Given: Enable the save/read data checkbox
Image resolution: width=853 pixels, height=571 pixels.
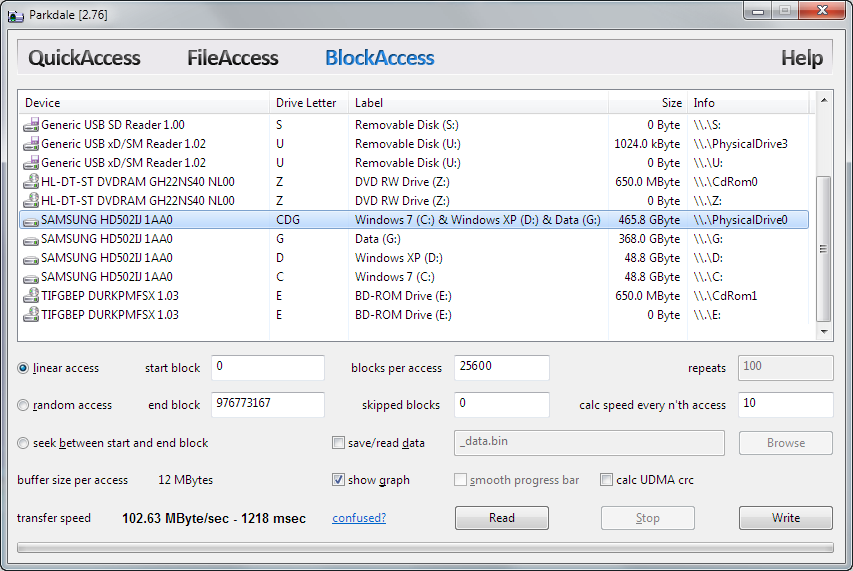Looking at the screenshot, I should pos(338,443).
